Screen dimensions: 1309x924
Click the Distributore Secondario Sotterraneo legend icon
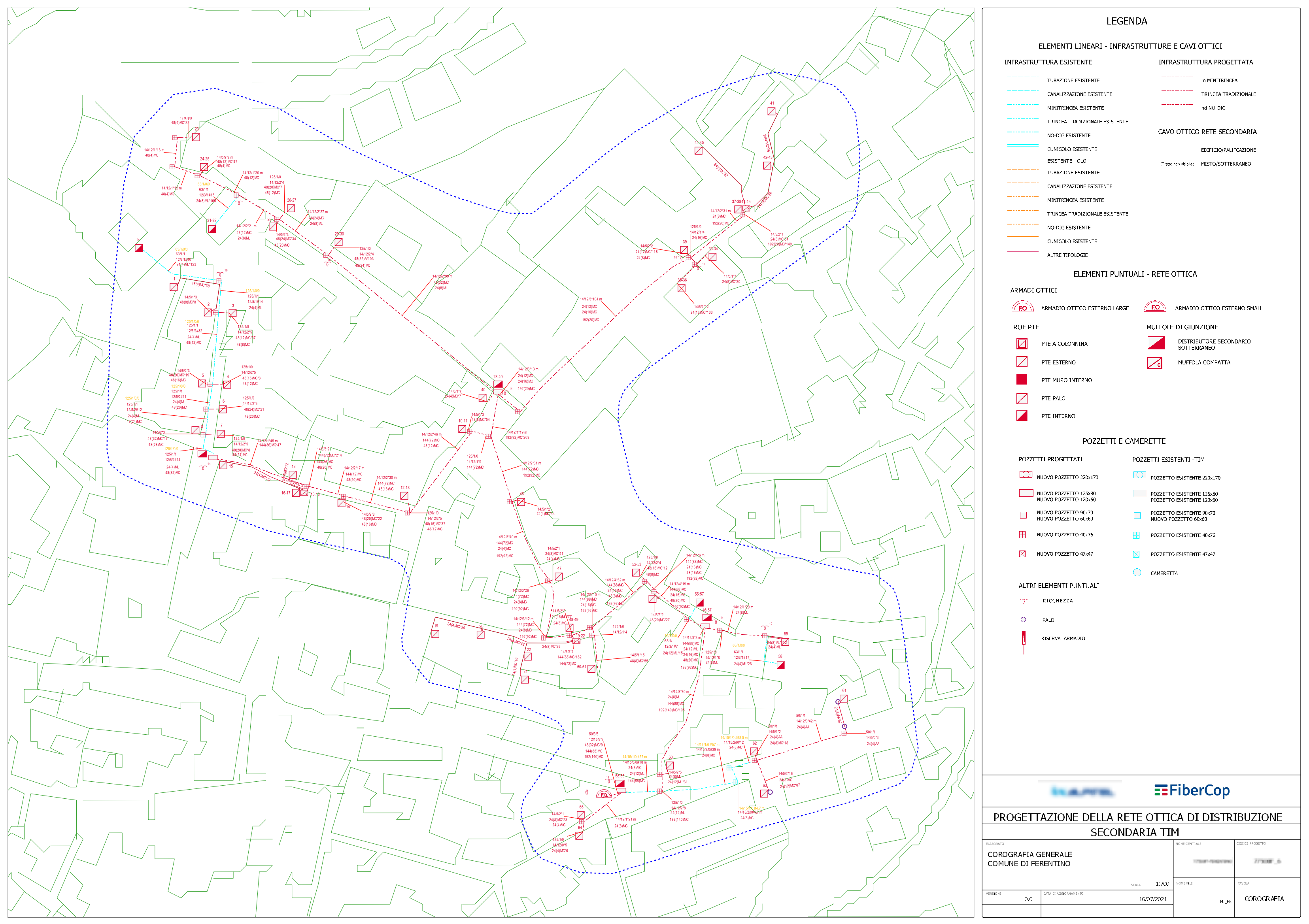1156,343
